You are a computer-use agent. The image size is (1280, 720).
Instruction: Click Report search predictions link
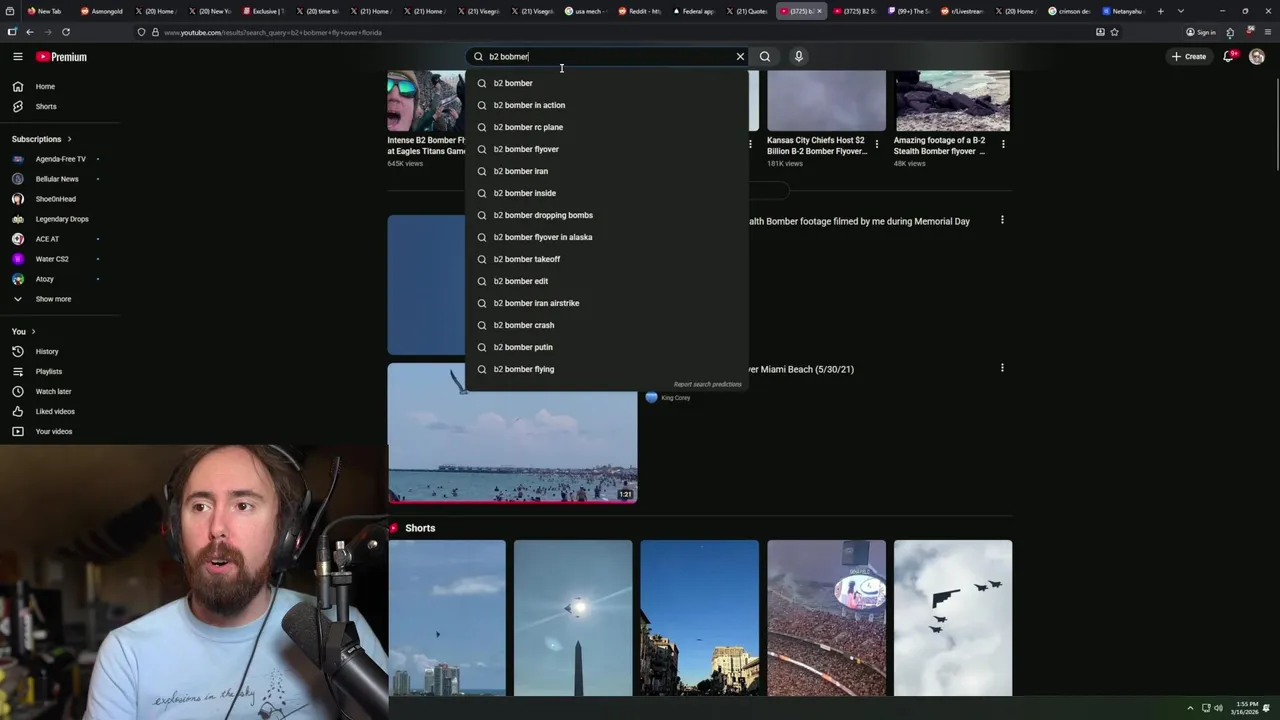(708, 384)
